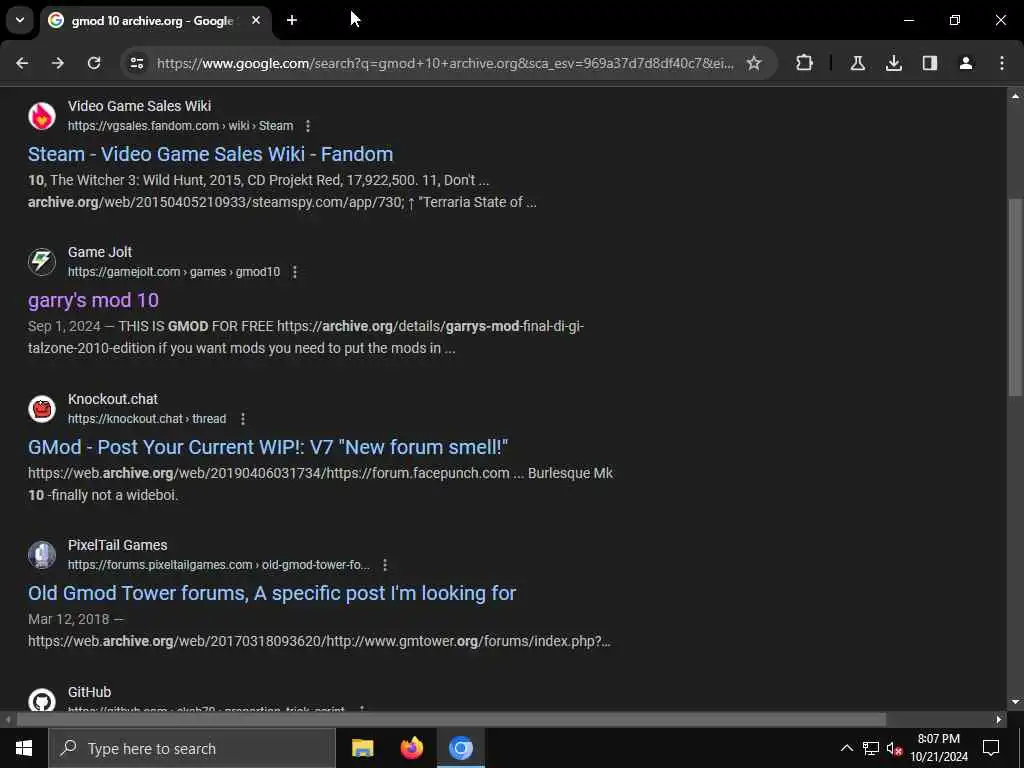Screen dimensions: 1024x768
Task: Open the clock showing 8:07 PM
Action: pos(939,748)
